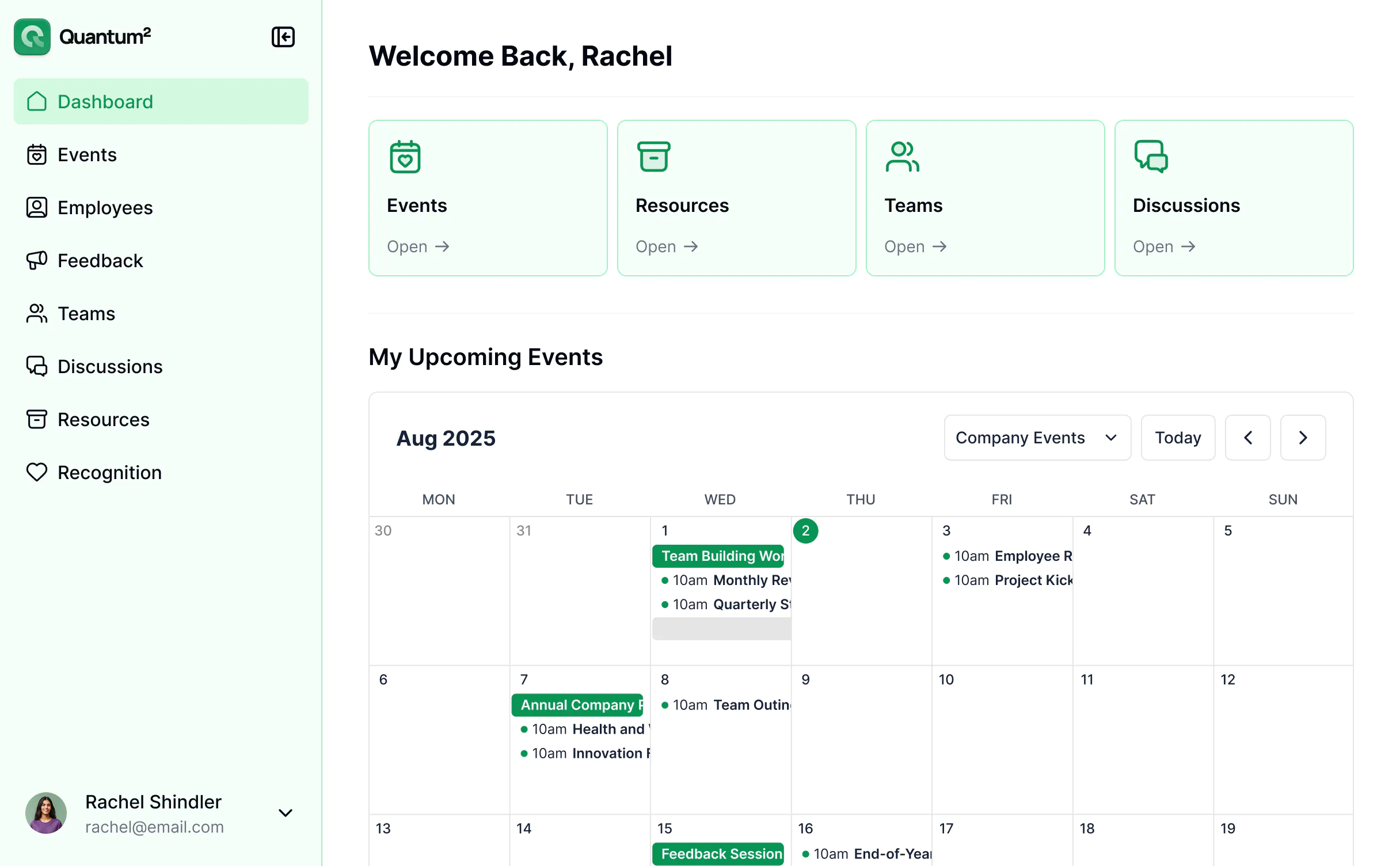
Task: Click the archive box icon in Resources card
Action: coord(653,157)
